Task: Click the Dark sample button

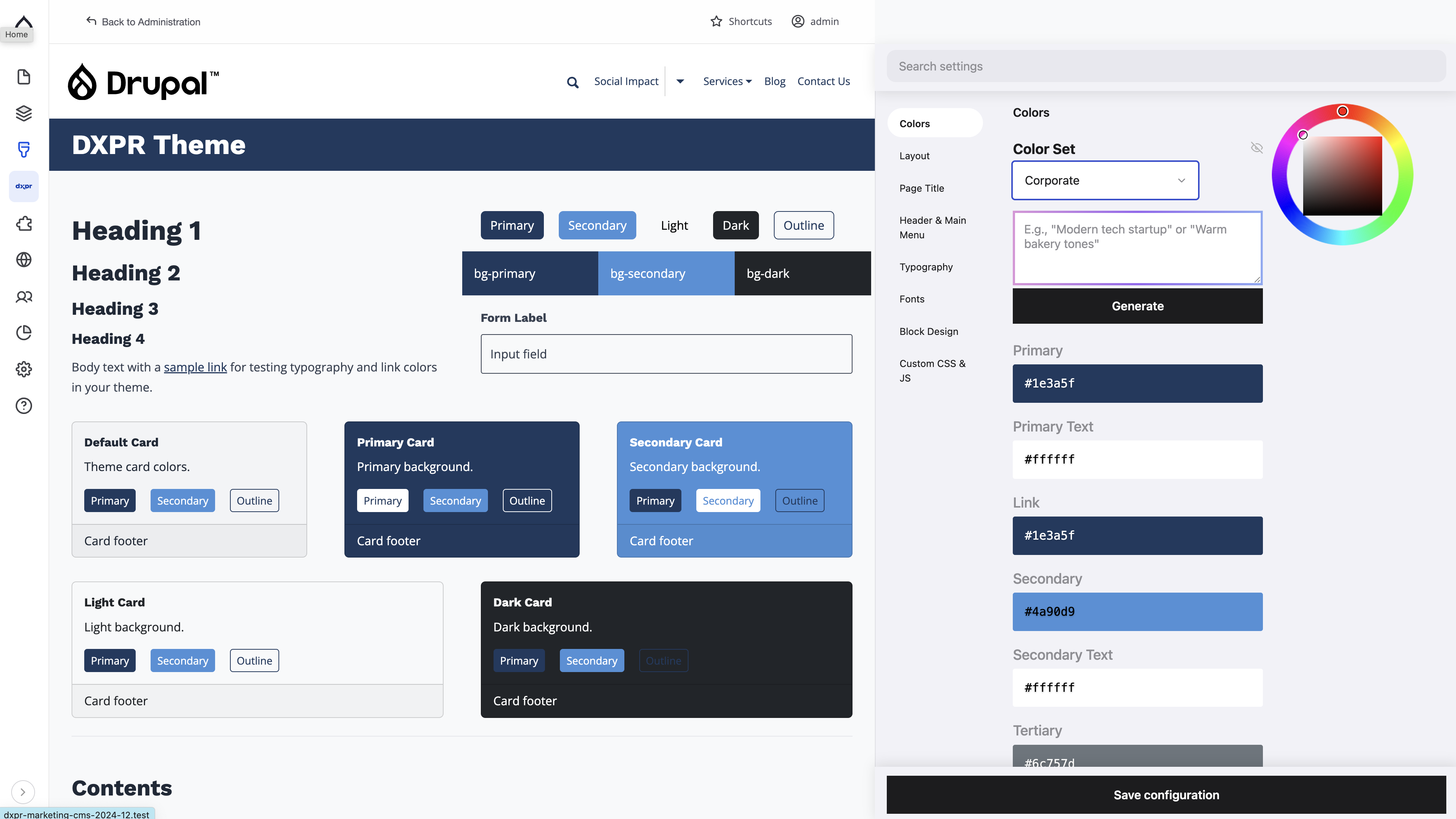Action: 735,225
